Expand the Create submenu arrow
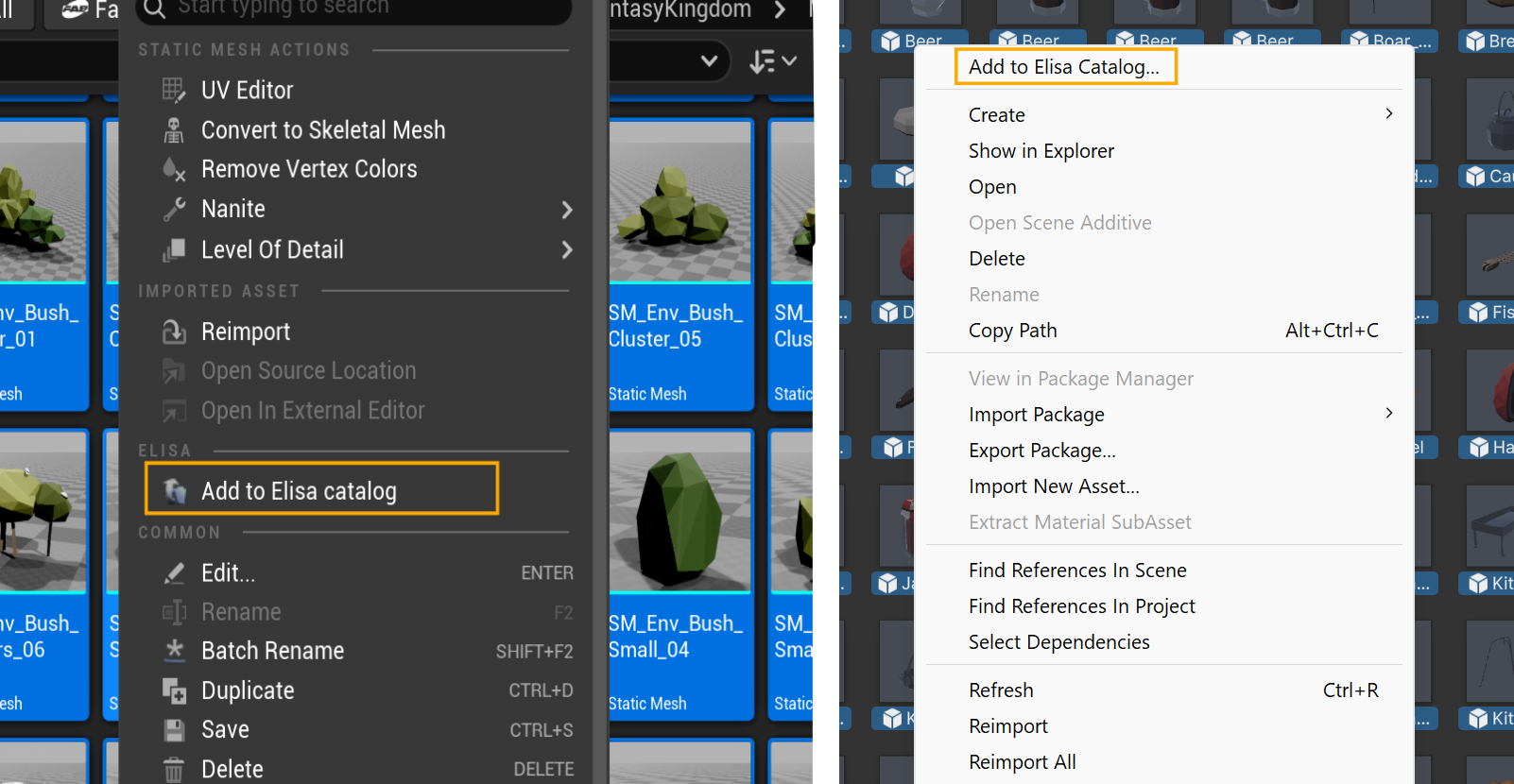This screenshot has height=784, width=1514. (x=1388, y=113)
